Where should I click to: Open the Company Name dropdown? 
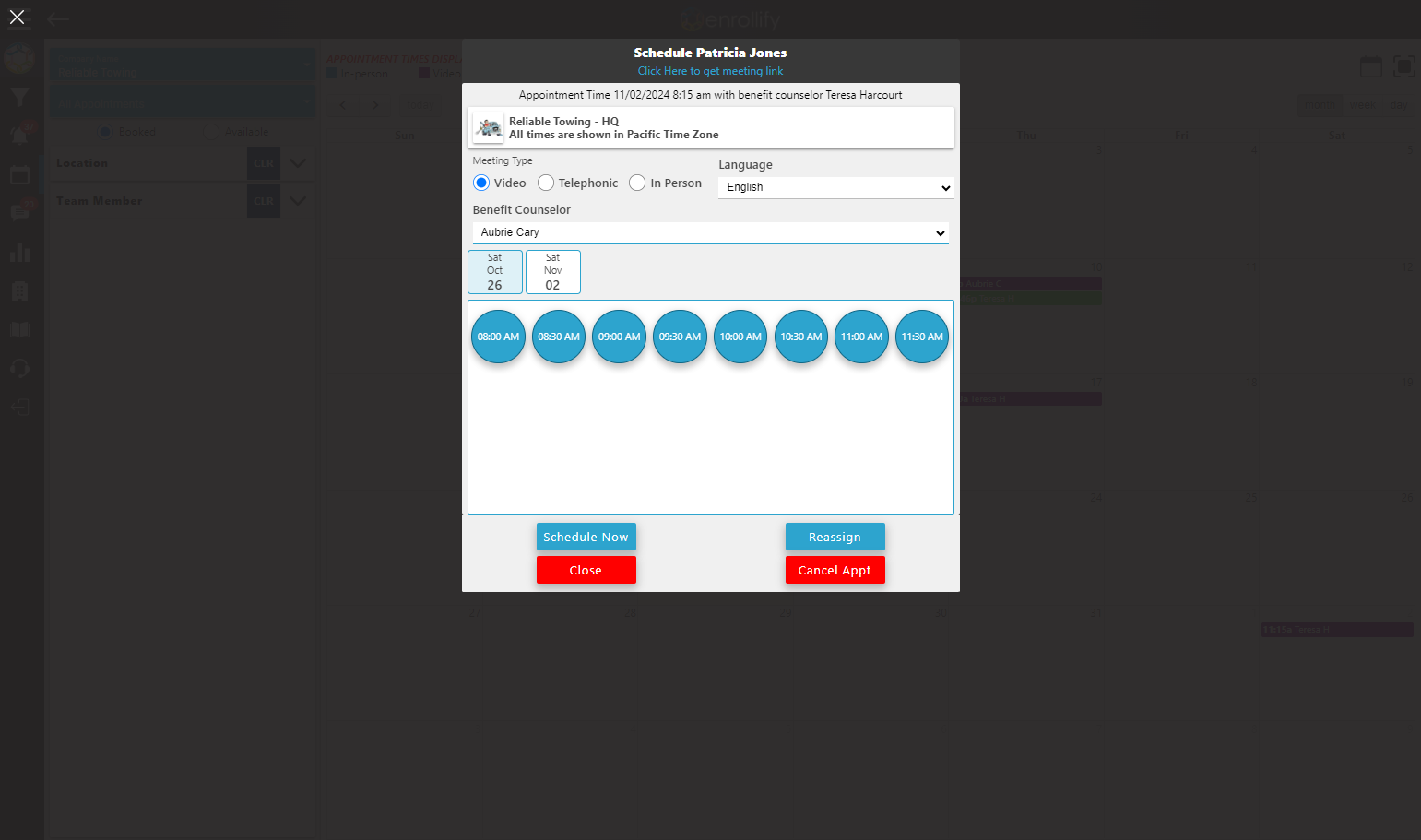(183, 64)
